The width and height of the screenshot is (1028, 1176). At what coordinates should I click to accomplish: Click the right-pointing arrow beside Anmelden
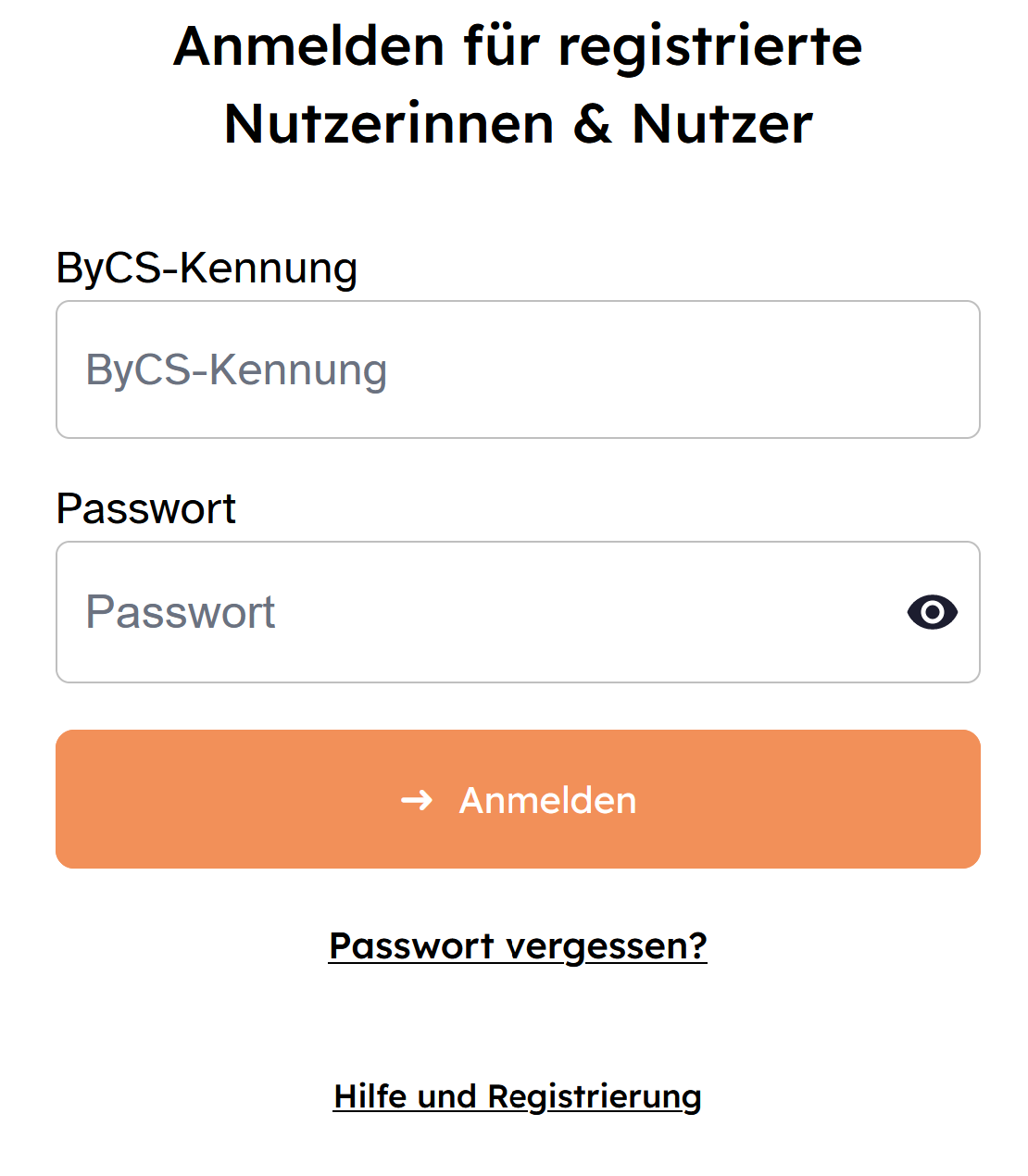coord(417,800)
